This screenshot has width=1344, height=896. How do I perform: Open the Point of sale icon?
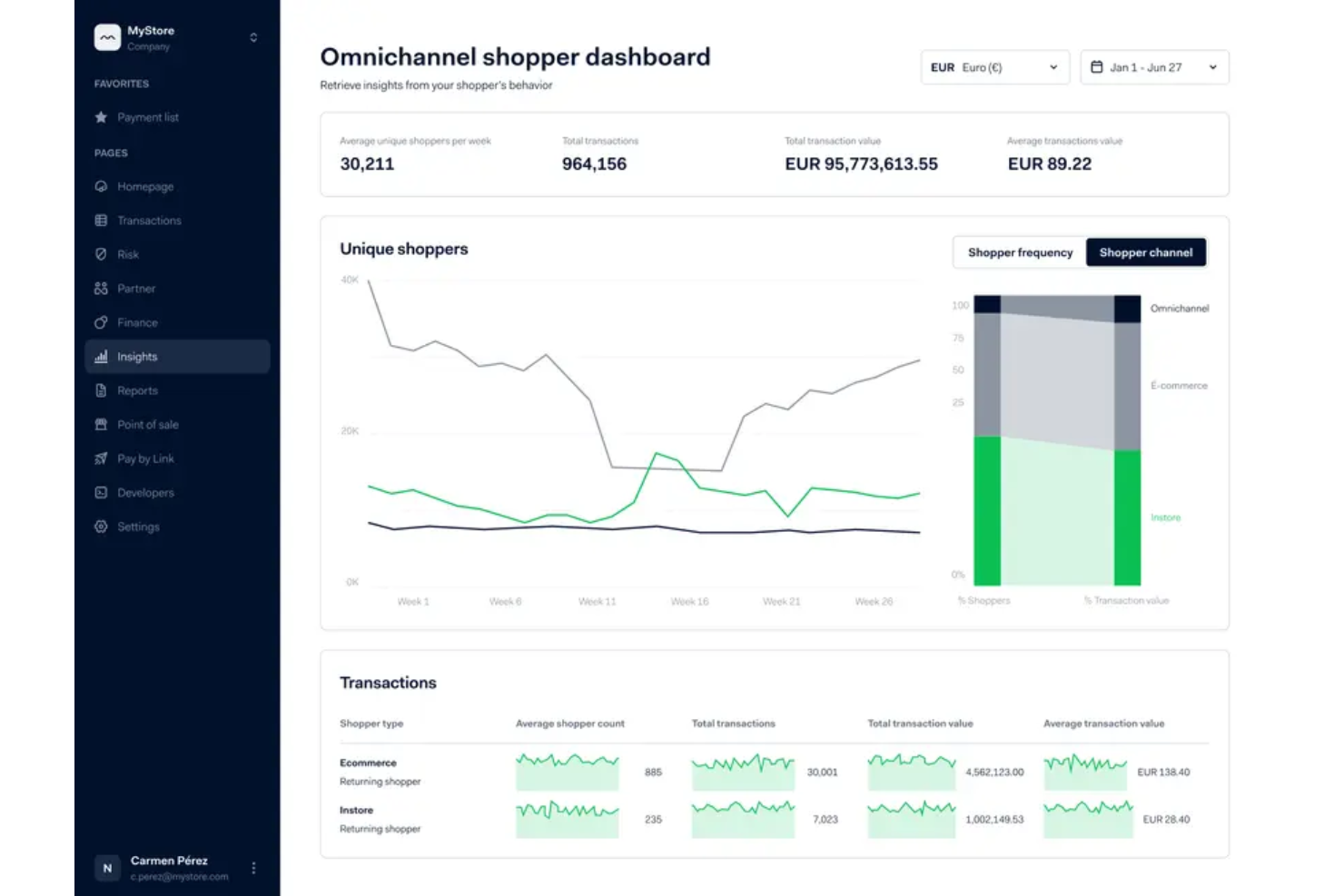tap(101, 424)
